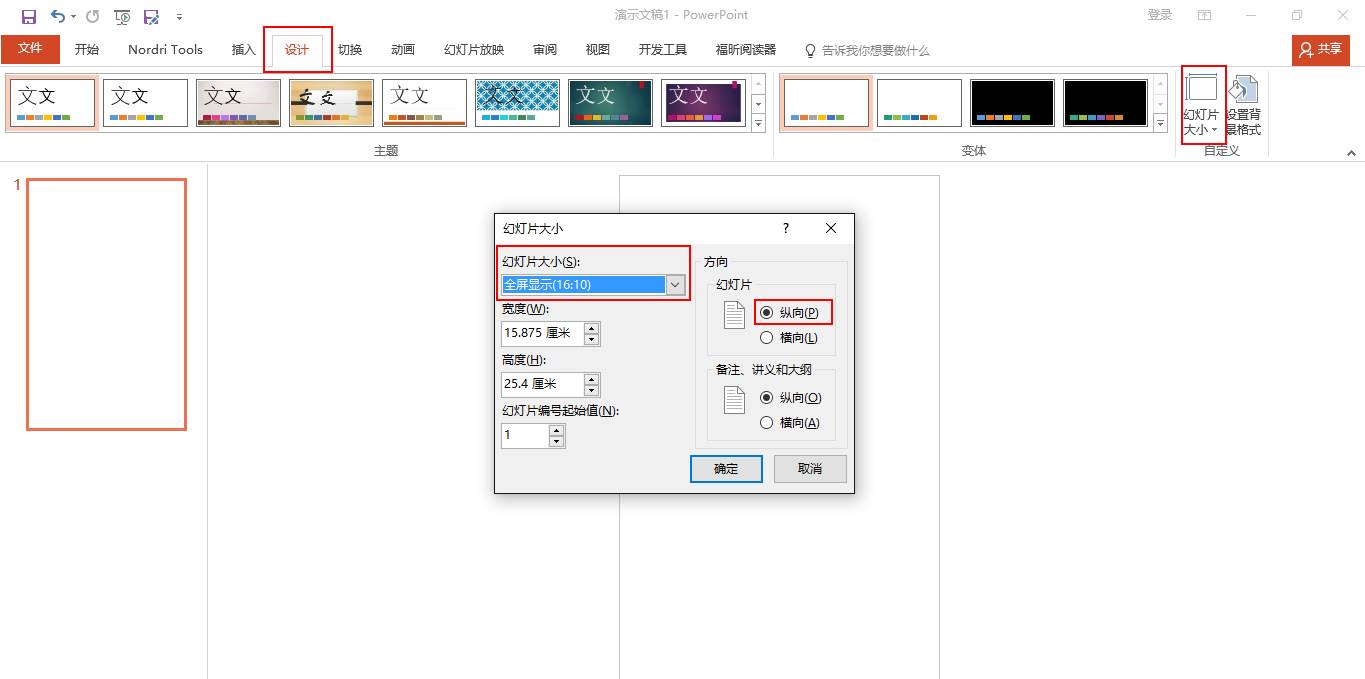Click the 取消 button in the dialog
The width and height of the screenshot is (1365, 679).
809,468
